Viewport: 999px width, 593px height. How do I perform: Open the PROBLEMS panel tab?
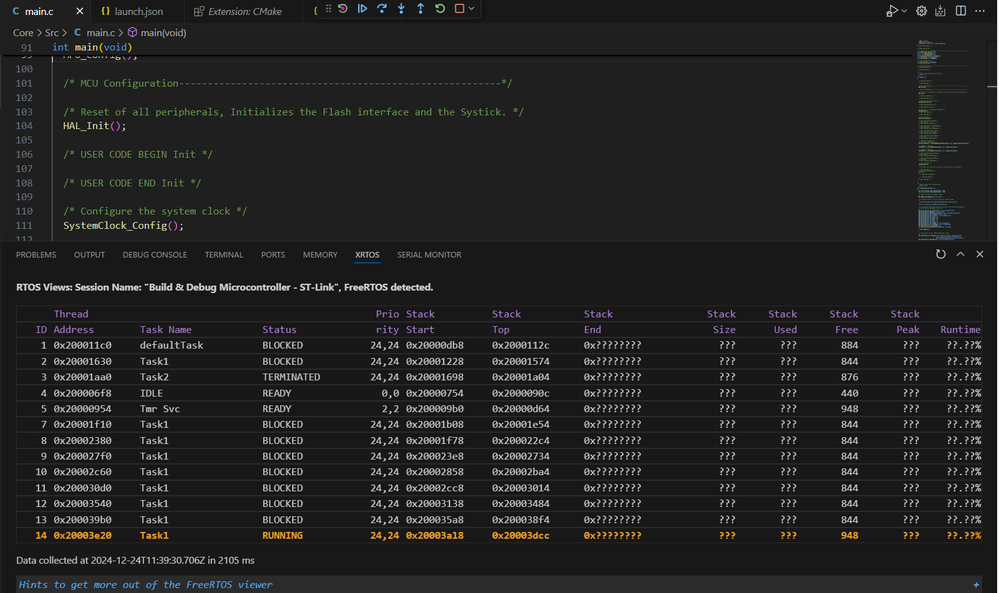pos(36,255)
